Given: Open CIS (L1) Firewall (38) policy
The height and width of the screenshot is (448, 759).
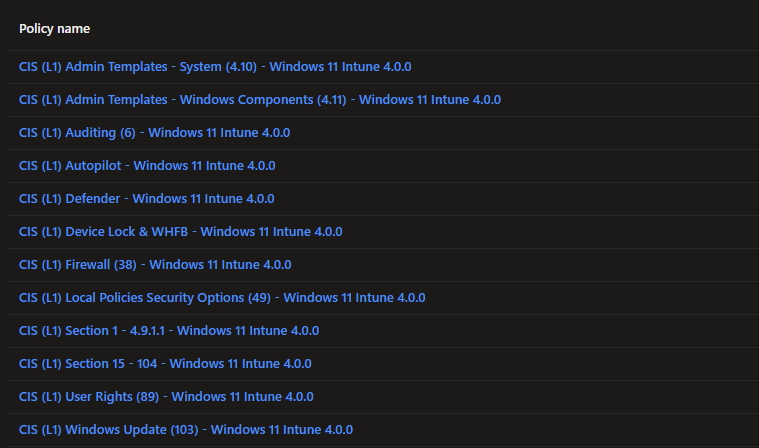Looking at the screenshot, I should click(155, 265).
